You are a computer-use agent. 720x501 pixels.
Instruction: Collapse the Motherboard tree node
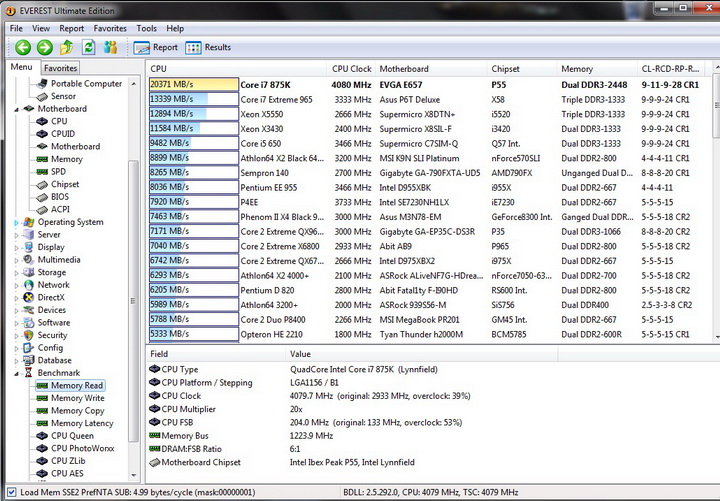(17, 109)
